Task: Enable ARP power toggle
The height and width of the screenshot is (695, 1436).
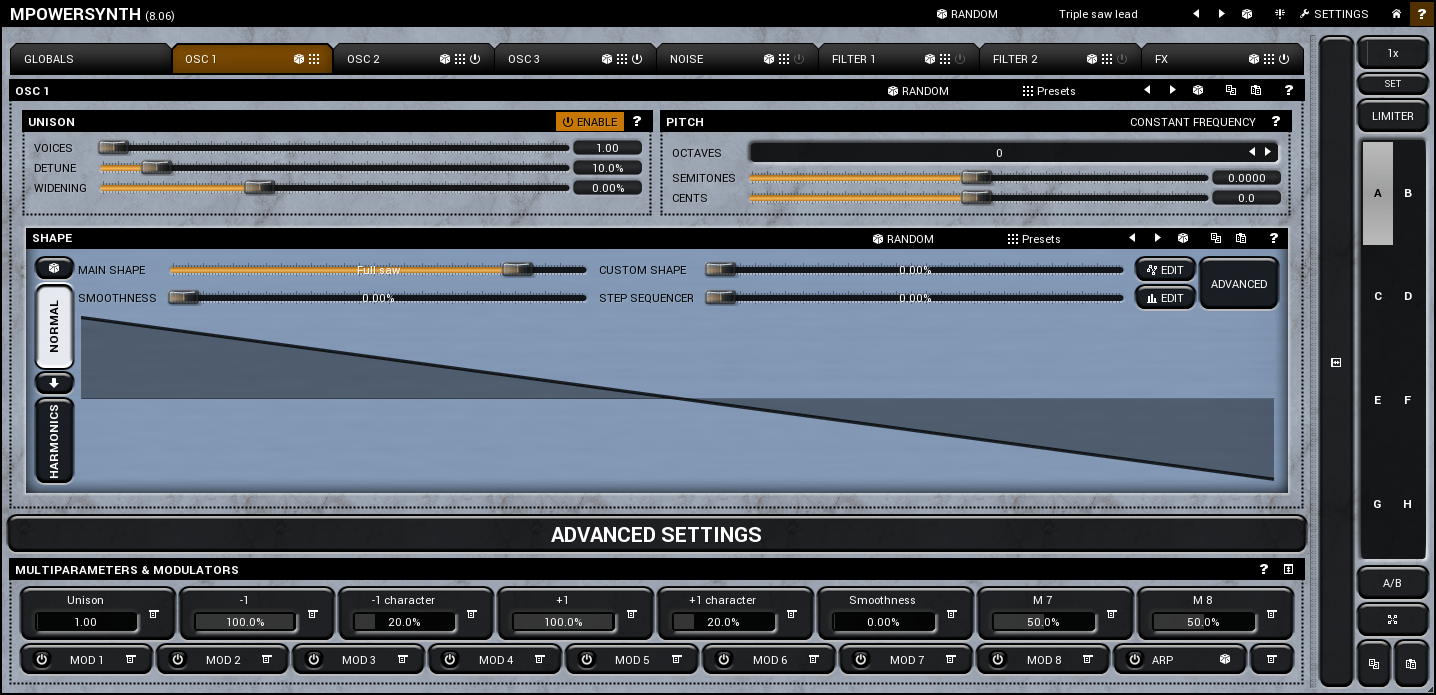Action: coord(1134,659)
